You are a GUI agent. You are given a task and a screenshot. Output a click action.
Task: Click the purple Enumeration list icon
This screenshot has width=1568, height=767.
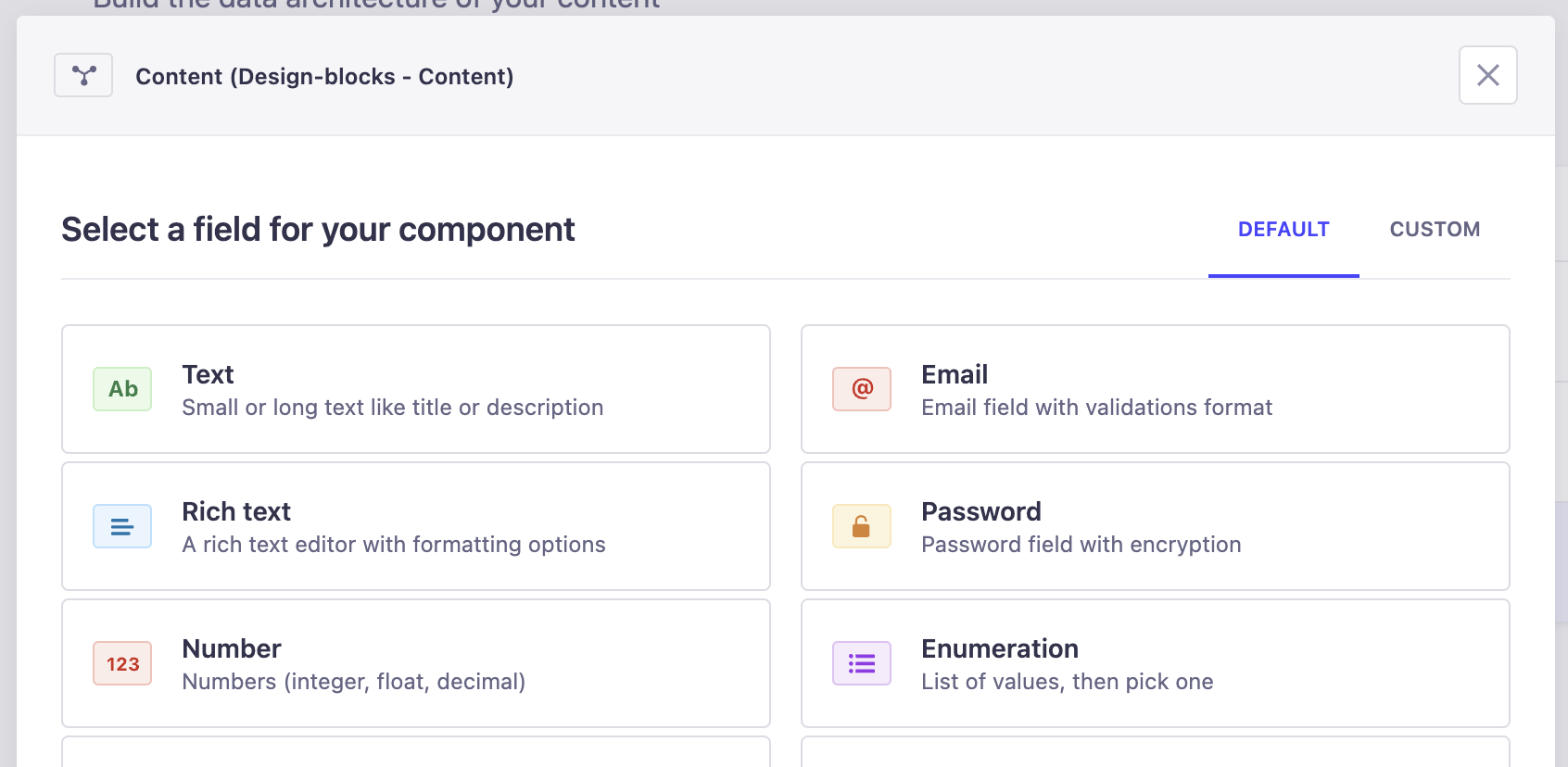click(862, 663)
